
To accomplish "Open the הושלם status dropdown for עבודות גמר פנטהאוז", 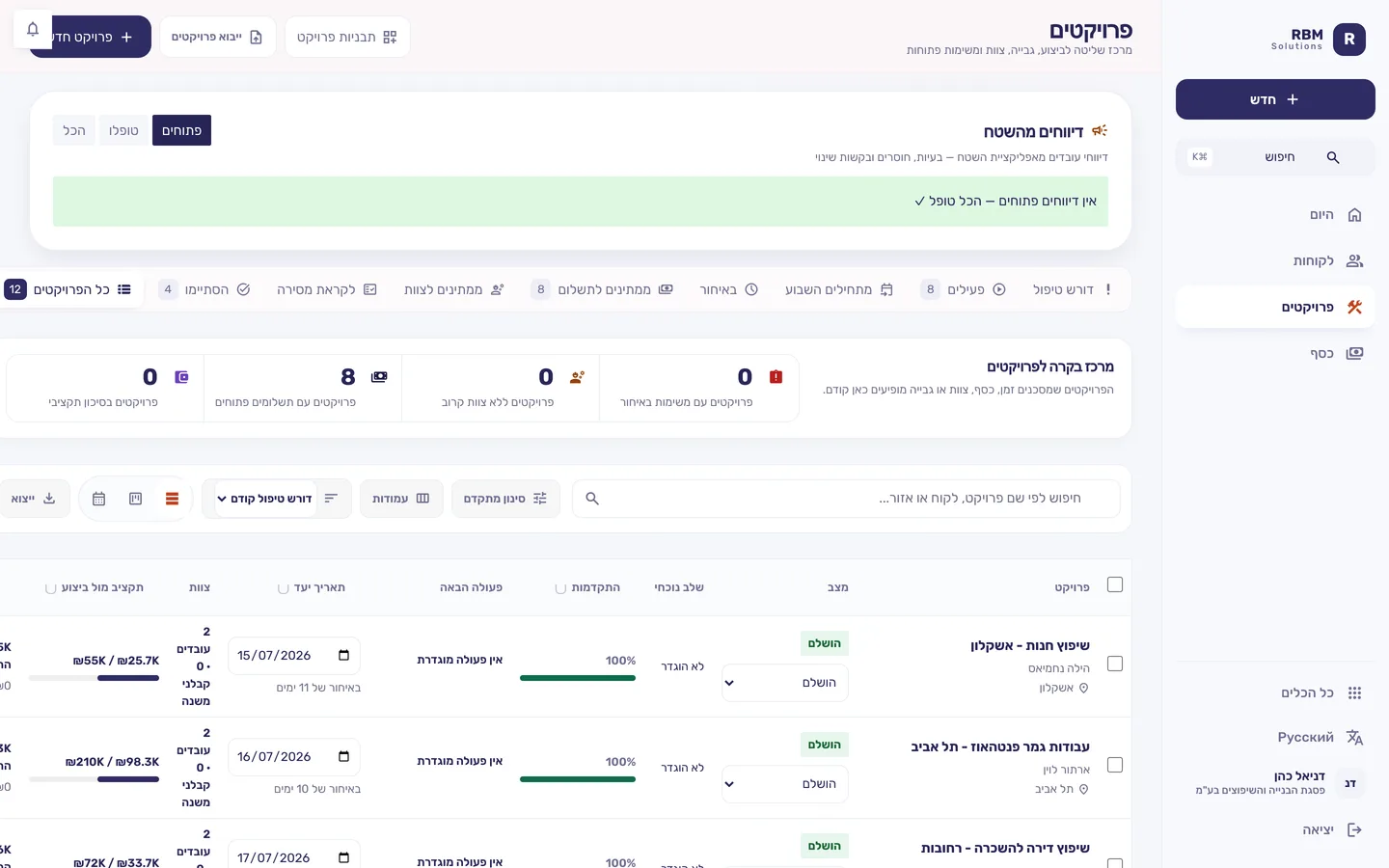I will [x=785, y=784].
